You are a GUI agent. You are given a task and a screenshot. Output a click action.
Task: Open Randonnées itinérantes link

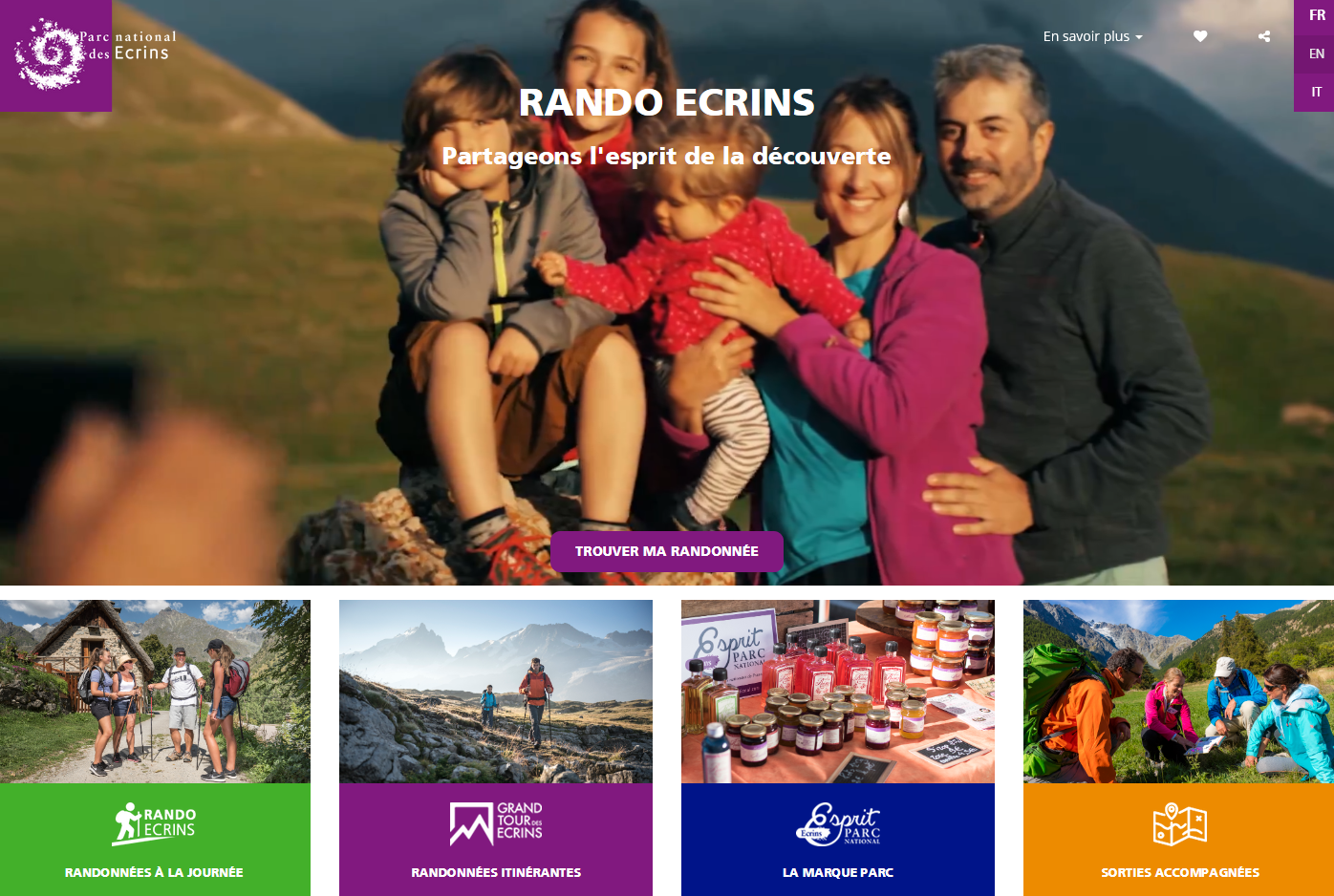pos(496,872)
